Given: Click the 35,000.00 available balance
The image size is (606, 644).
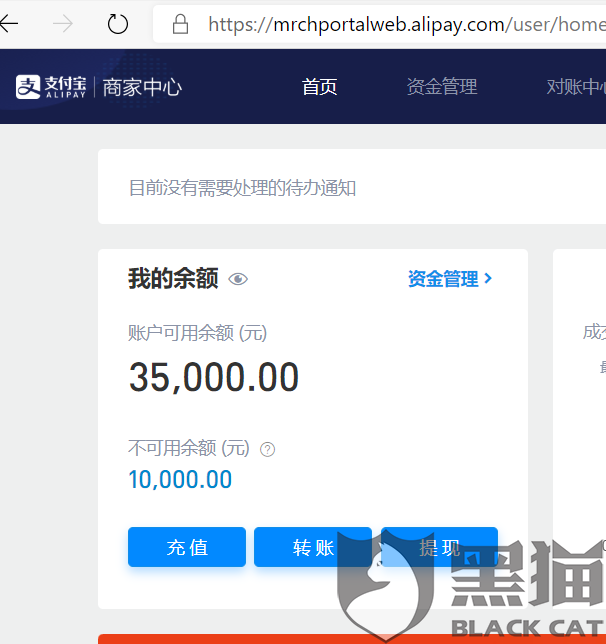Looking at the screenshot, I should (214, 377).
